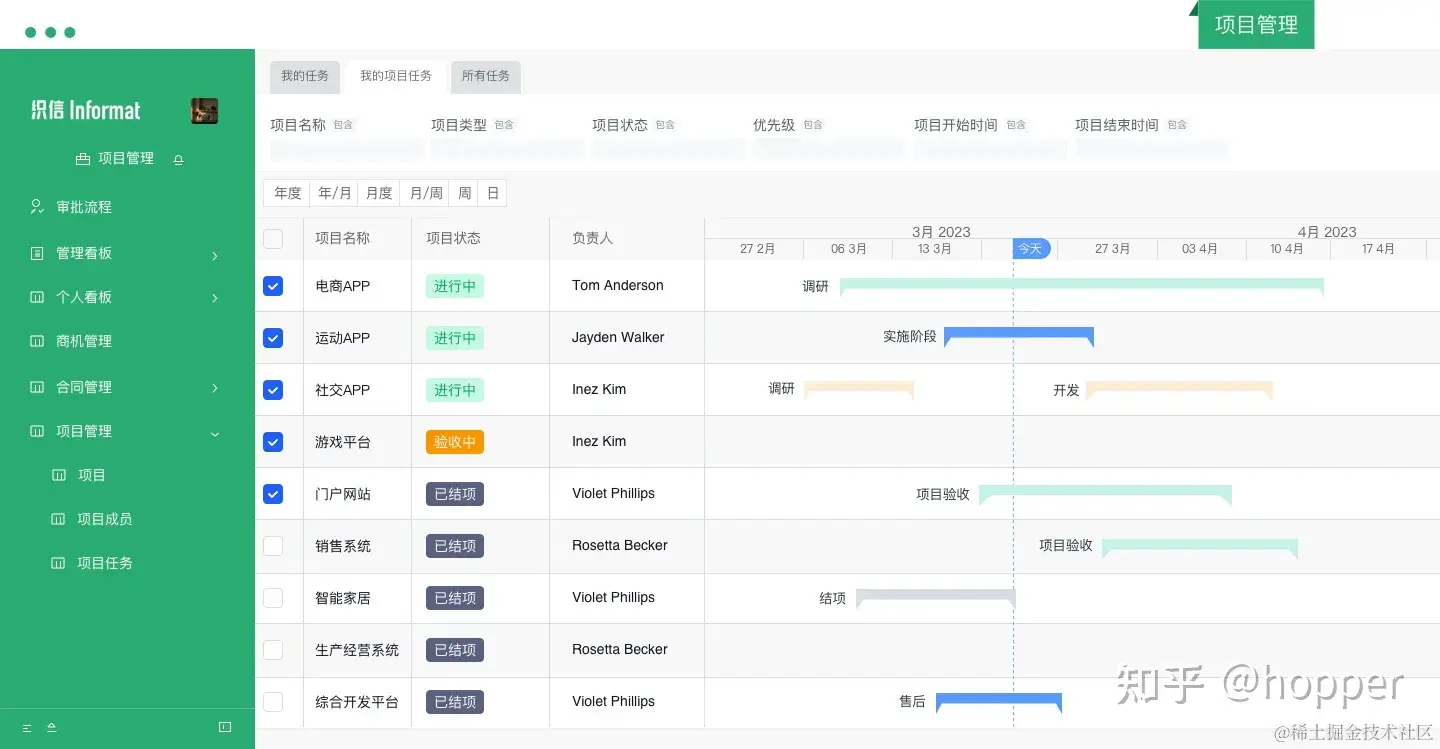
Task: Uncheck the 门户网站 row checkbox
Action: click(273, 494)
